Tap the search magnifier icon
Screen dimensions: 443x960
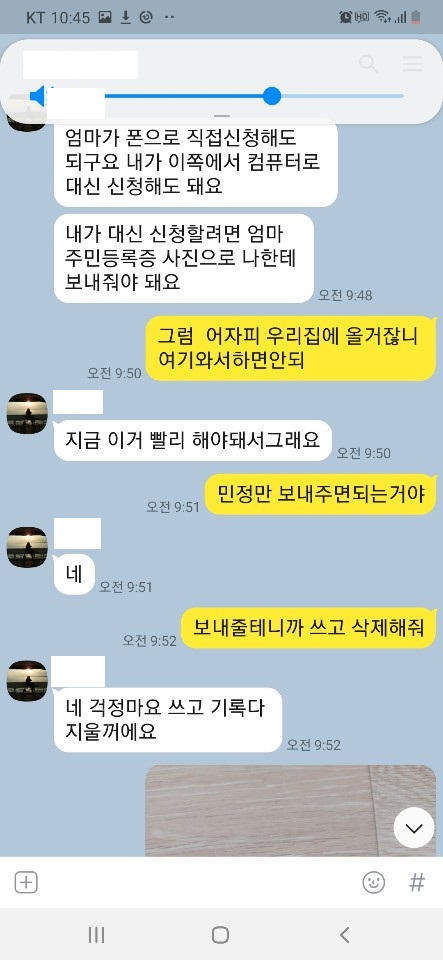(368, 64)
